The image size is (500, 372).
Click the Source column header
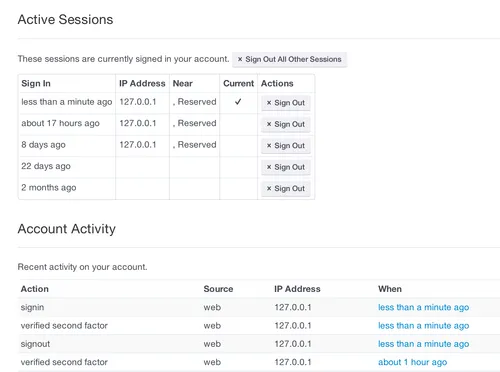point(218,289)
